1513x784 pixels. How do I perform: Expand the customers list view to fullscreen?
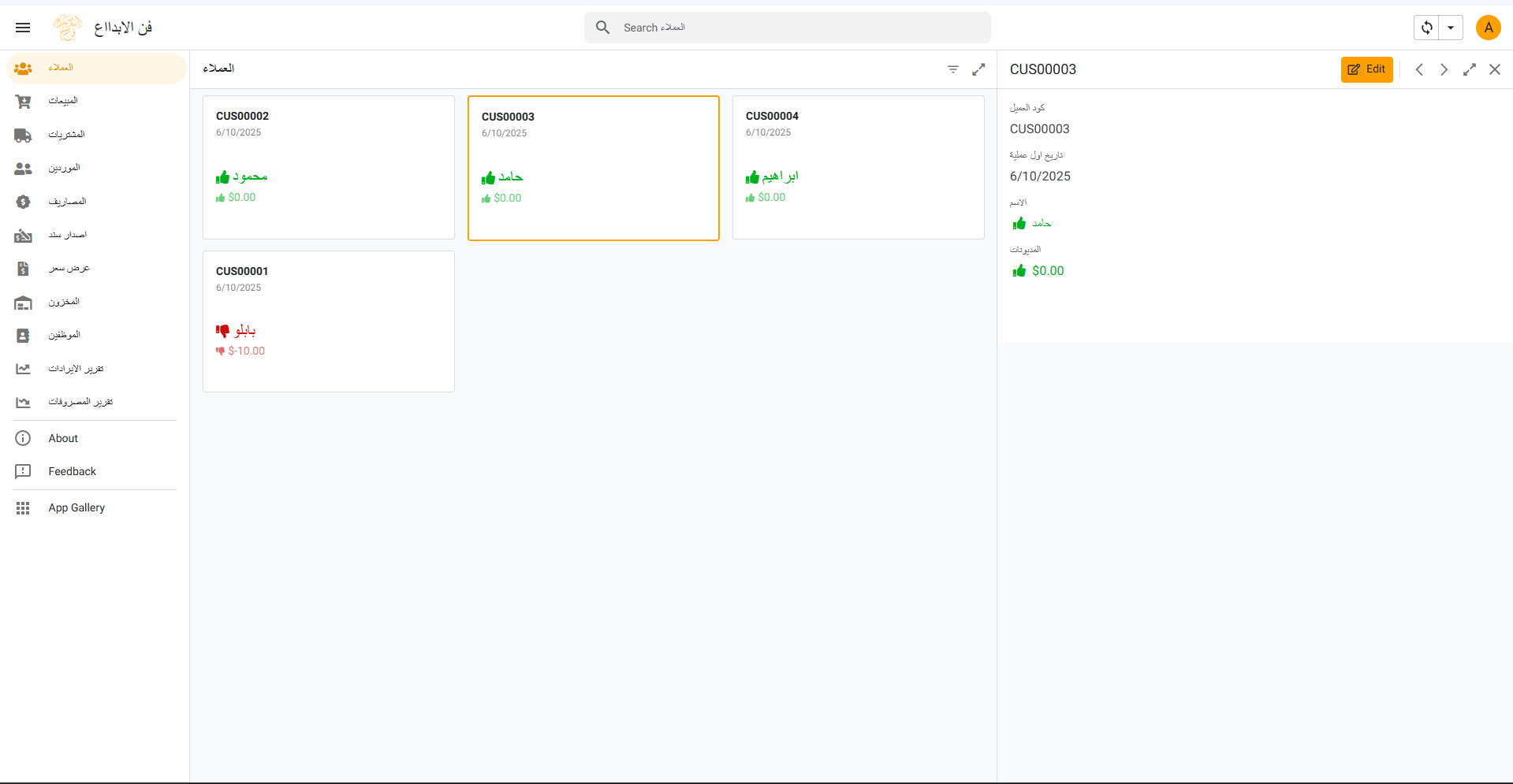pyautogui.click(x=978, y=69)
